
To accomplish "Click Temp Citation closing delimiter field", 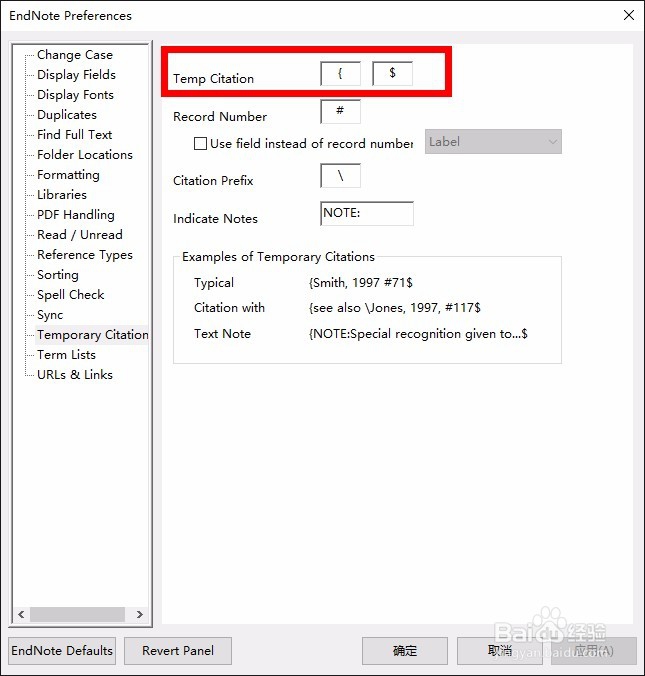I will pyautogui.click(x=392, y=73).
